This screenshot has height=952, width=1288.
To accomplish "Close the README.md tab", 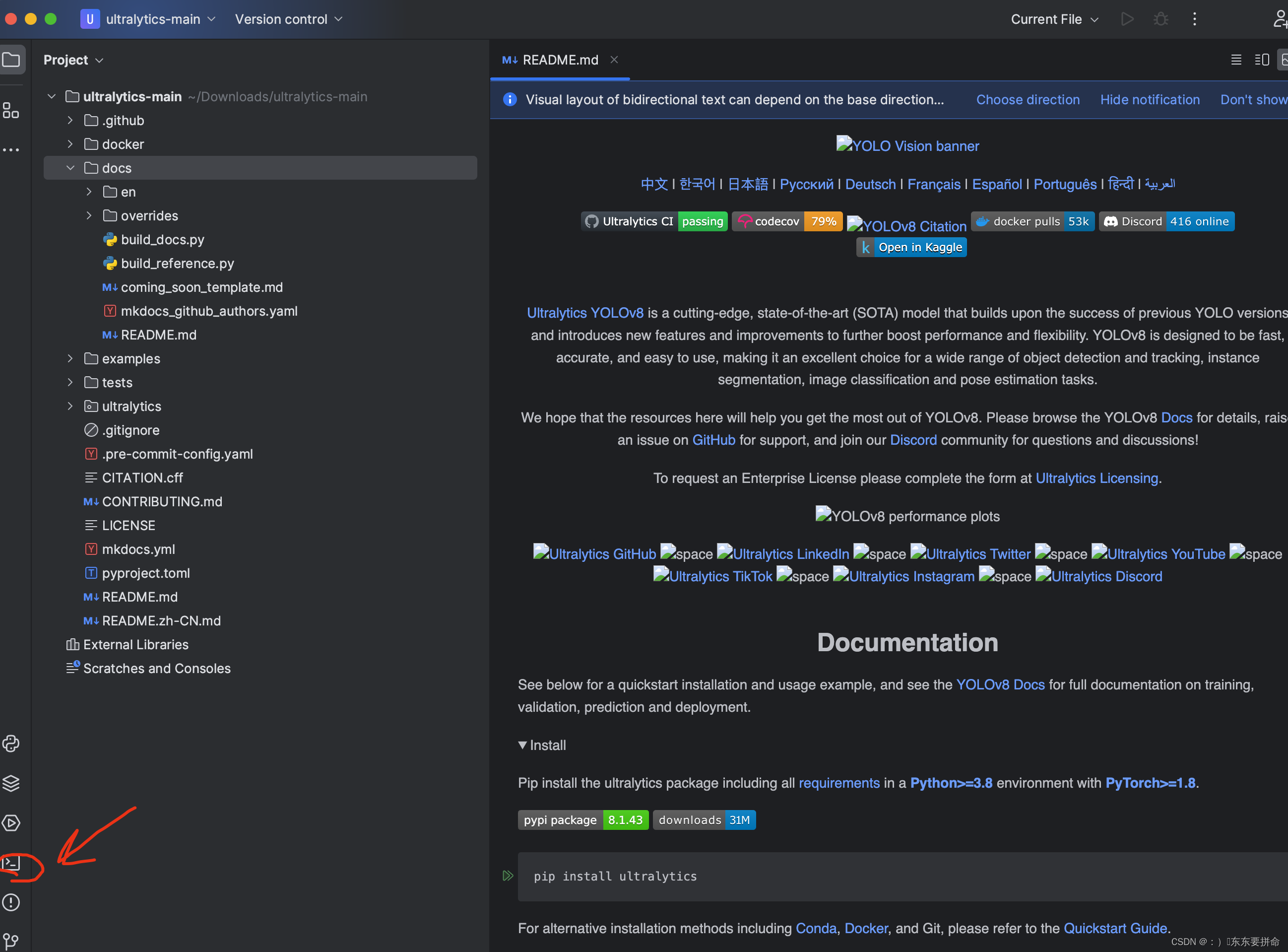I will coord(614,60).
